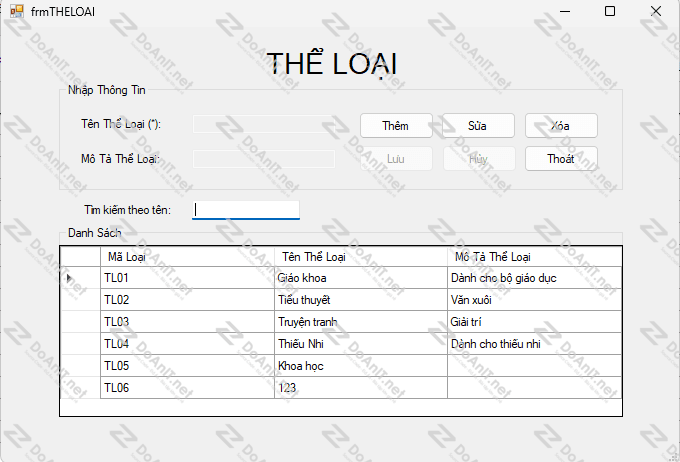The image size is (680, 462).
Task: Click the Sửa button
Action: click(x=478, y=126)
